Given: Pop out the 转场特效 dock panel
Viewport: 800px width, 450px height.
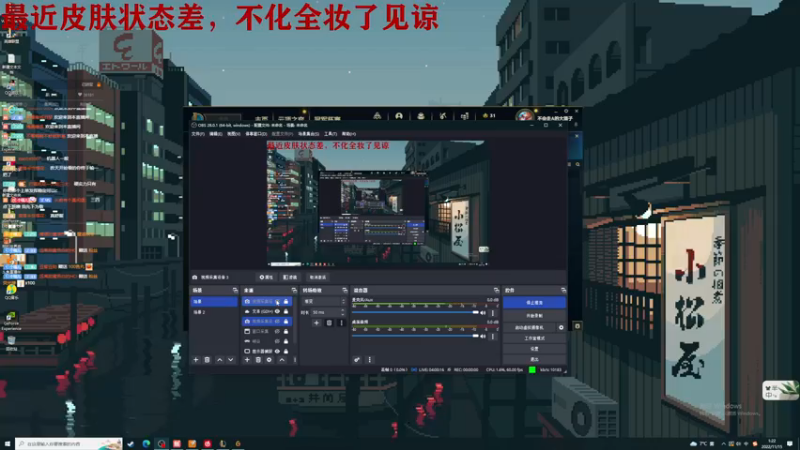Looking at the screenshot, I should 344,290.
